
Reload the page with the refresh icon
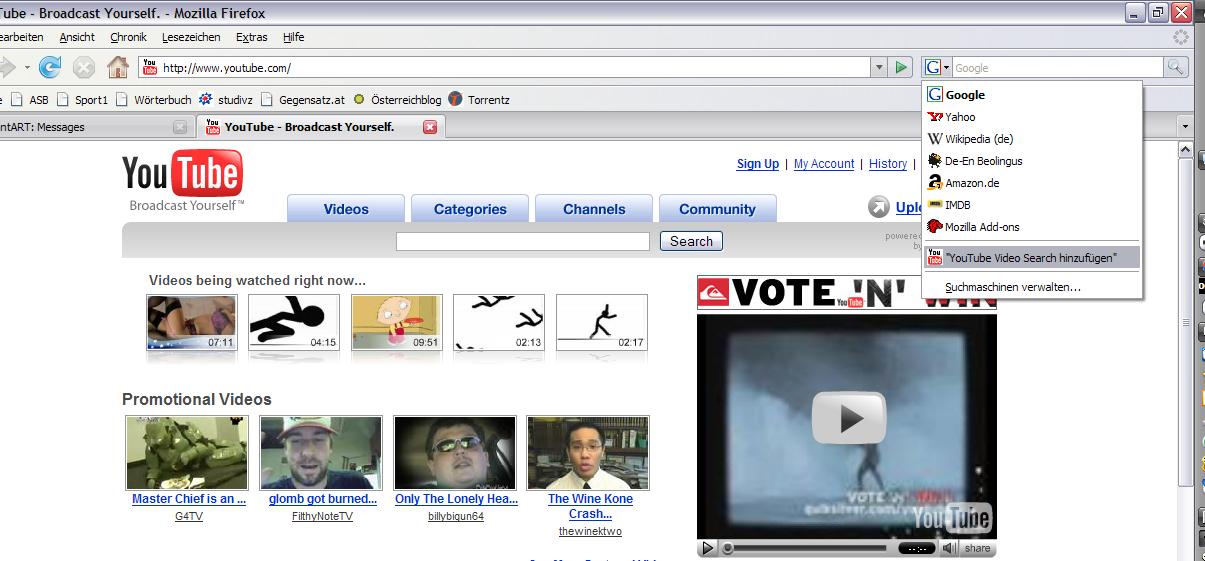click(50, 67)
